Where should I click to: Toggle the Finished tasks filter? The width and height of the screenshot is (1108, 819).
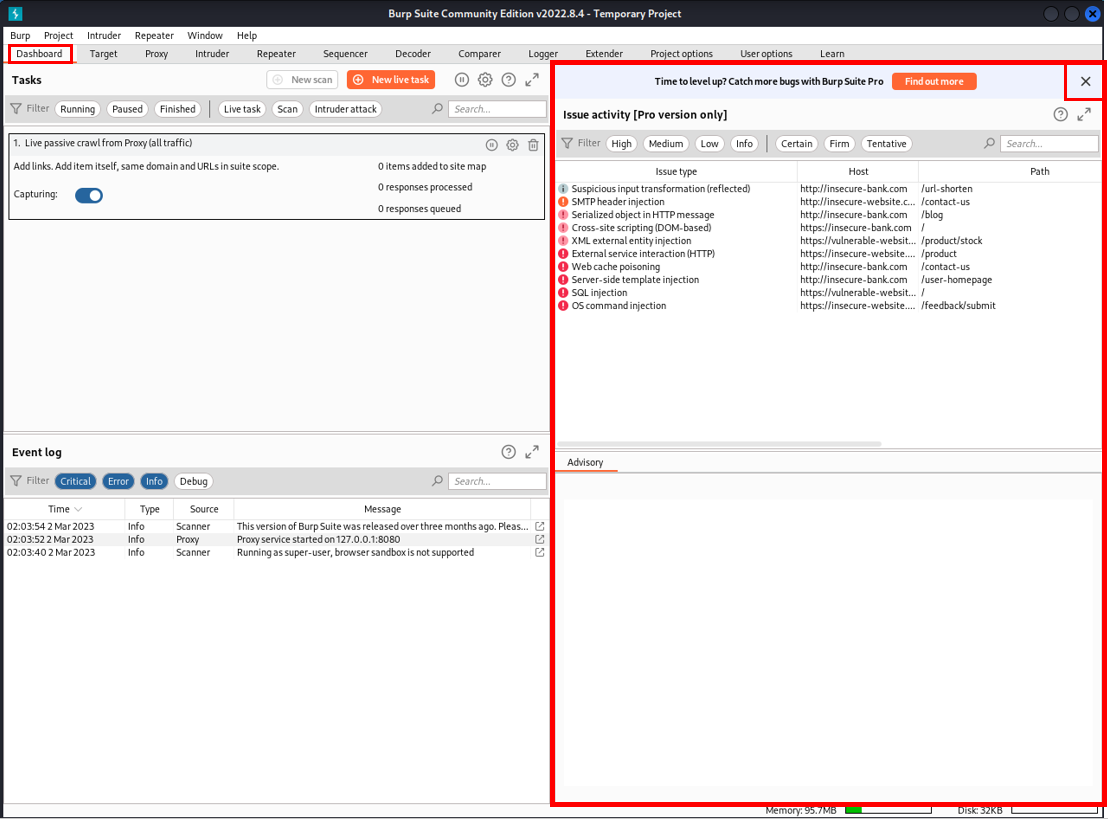pyautogui.click(x=177, y=109)
